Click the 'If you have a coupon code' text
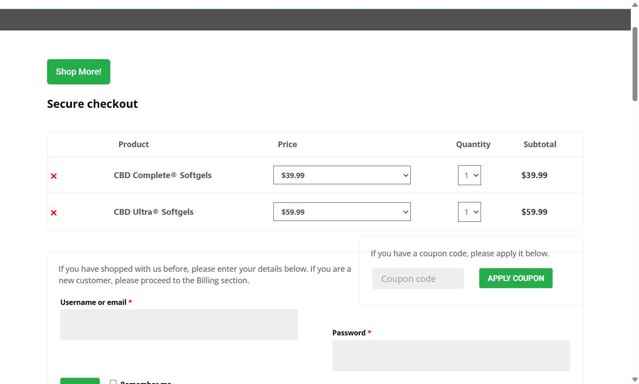639x384 pixels. coord(460,254)
